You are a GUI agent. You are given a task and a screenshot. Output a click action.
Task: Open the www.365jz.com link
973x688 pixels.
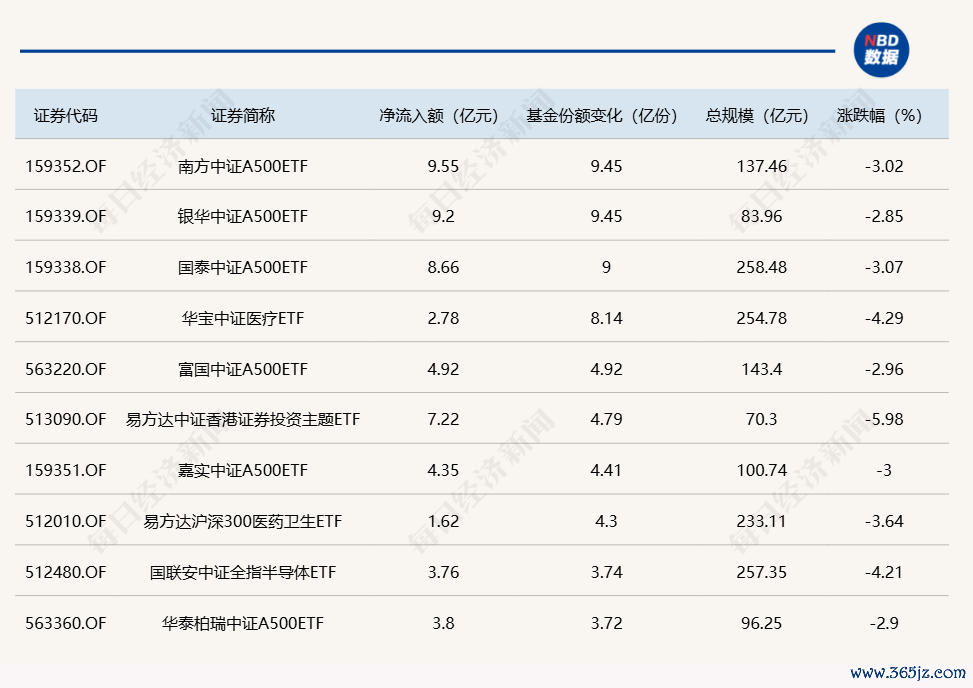coord(908,672)
